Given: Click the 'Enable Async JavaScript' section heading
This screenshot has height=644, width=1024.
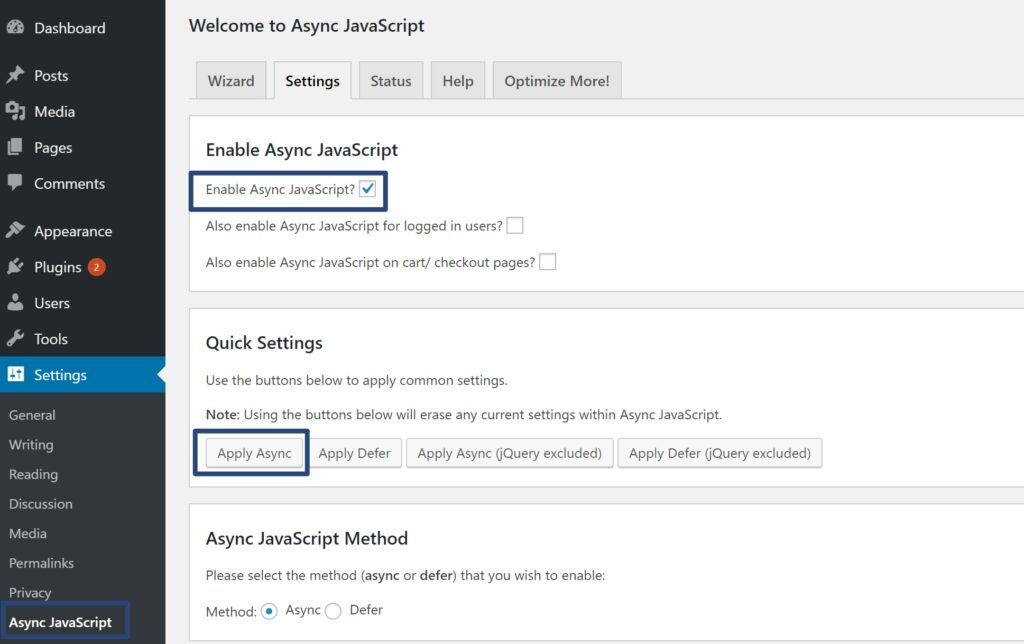Looking at the screenshot, I should [301, 150].
